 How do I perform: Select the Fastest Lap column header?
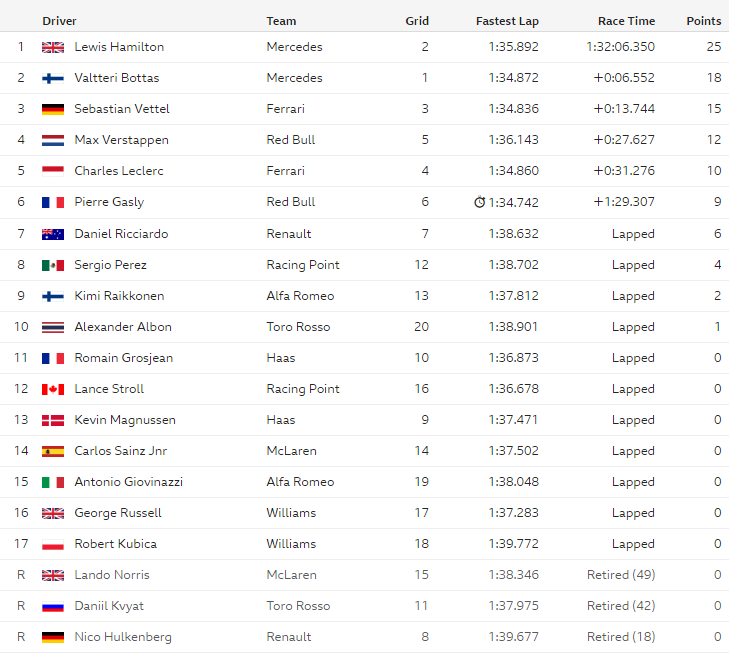[x=507, y=21]
